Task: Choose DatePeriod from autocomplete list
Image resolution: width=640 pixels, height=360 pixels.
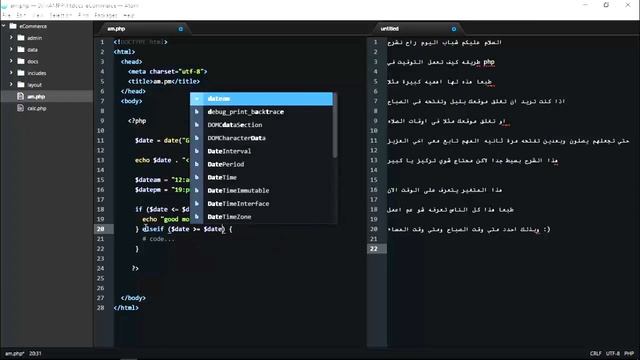Action: tap(261, 164)
